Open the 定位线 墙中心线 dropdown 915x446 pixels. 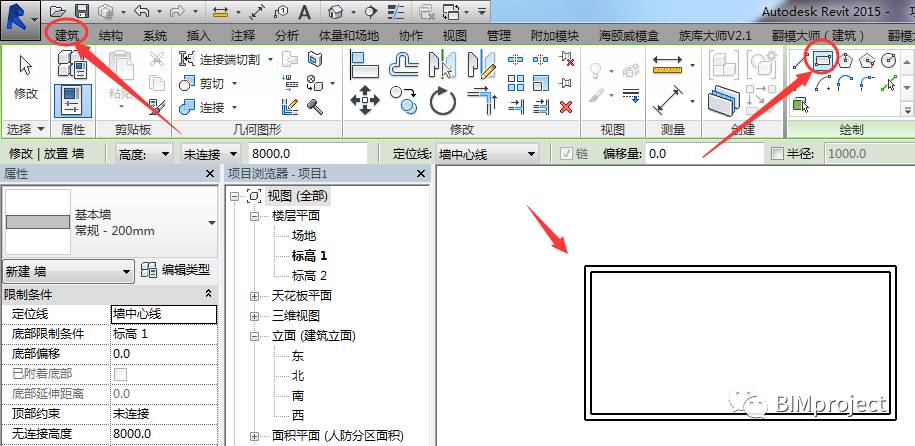click(x=487, y=154)
